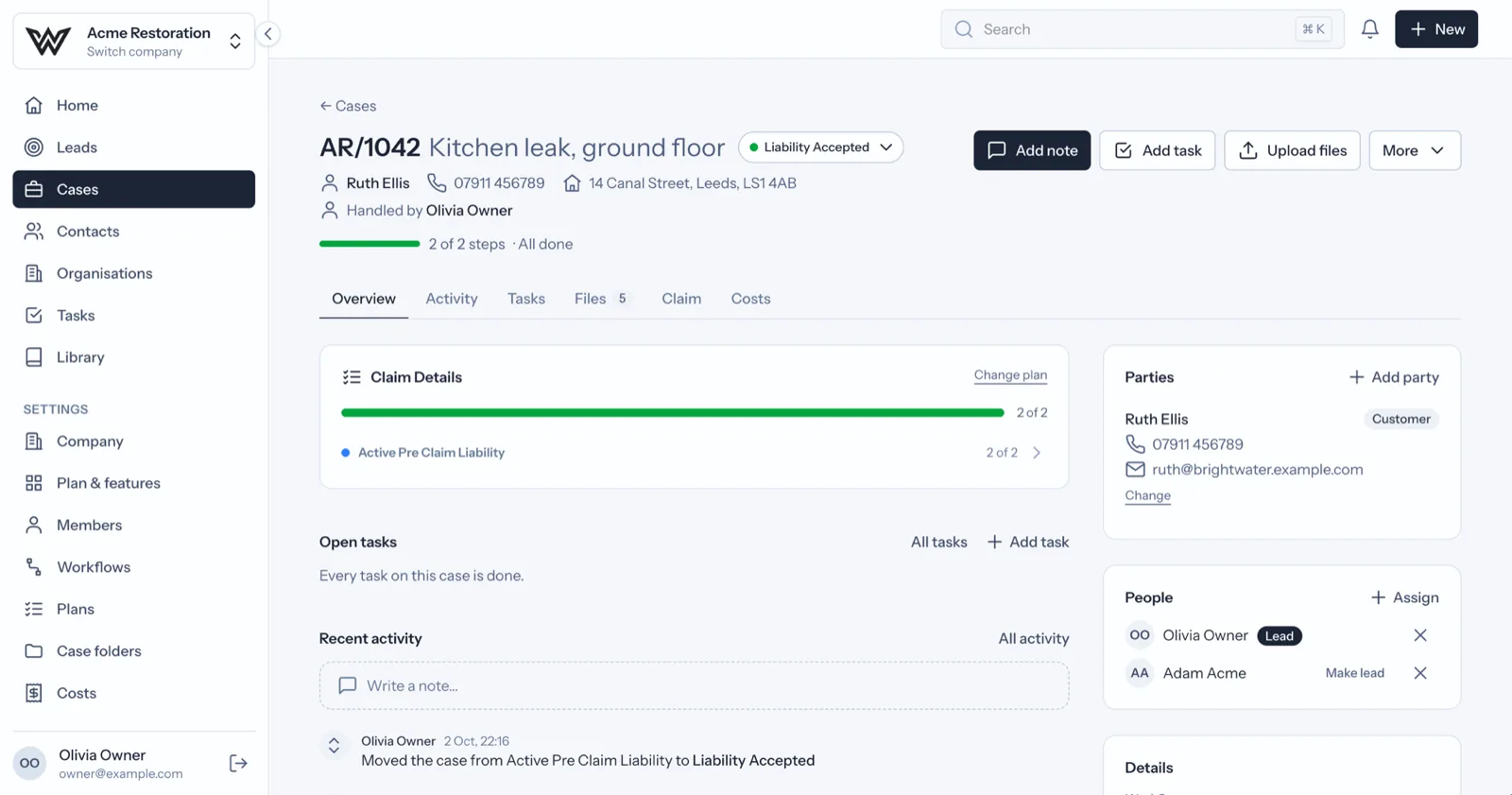Open the Library section
1512x795 pixels.
[x=133, y=357]
